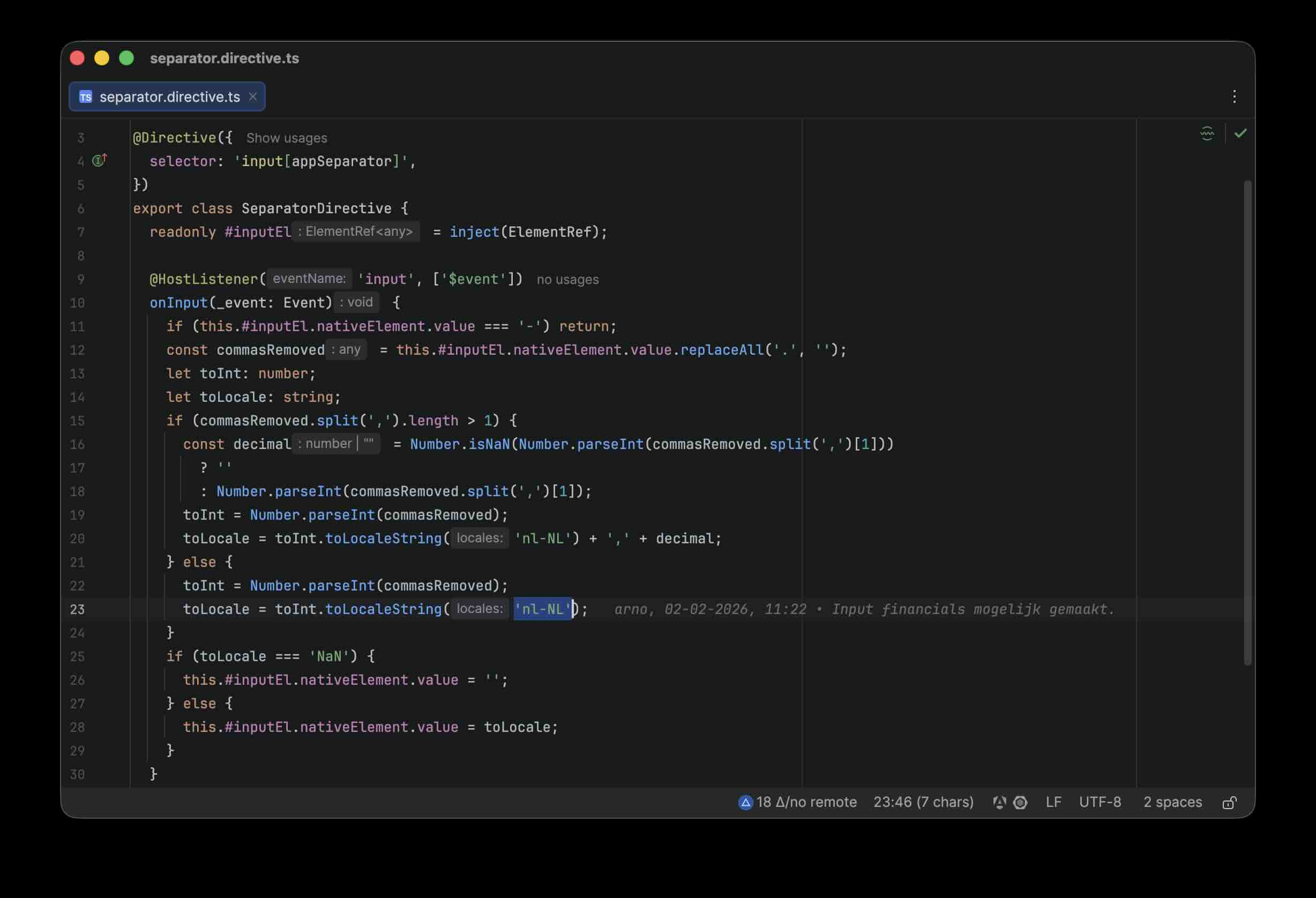Click the Angular icon in the status bar

coord(999,802)
